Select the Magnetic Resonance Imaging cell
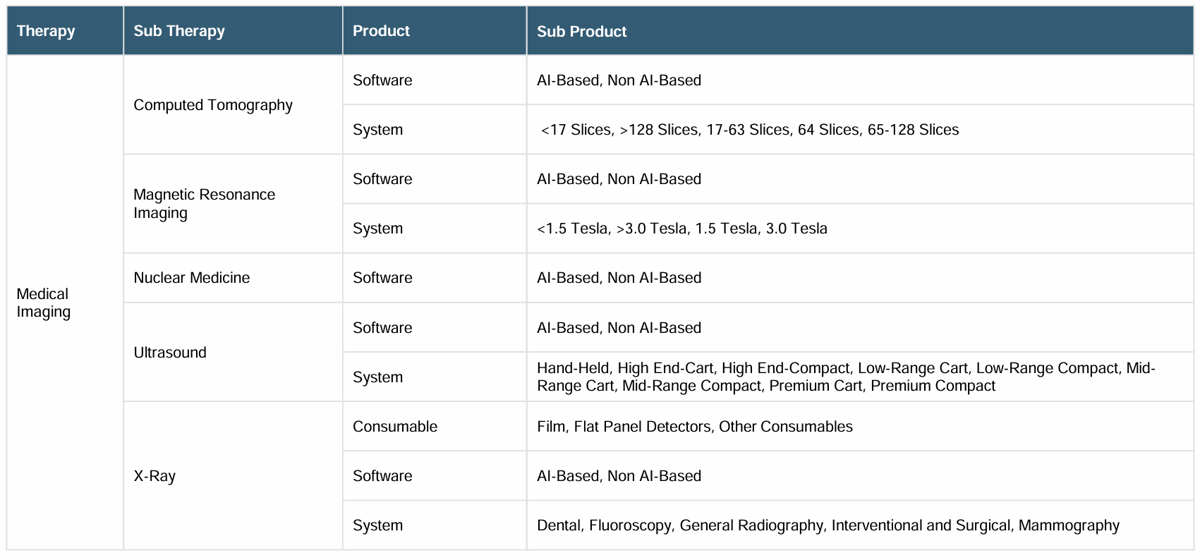The image size is (1200, 560). click(x=233, y=204)
